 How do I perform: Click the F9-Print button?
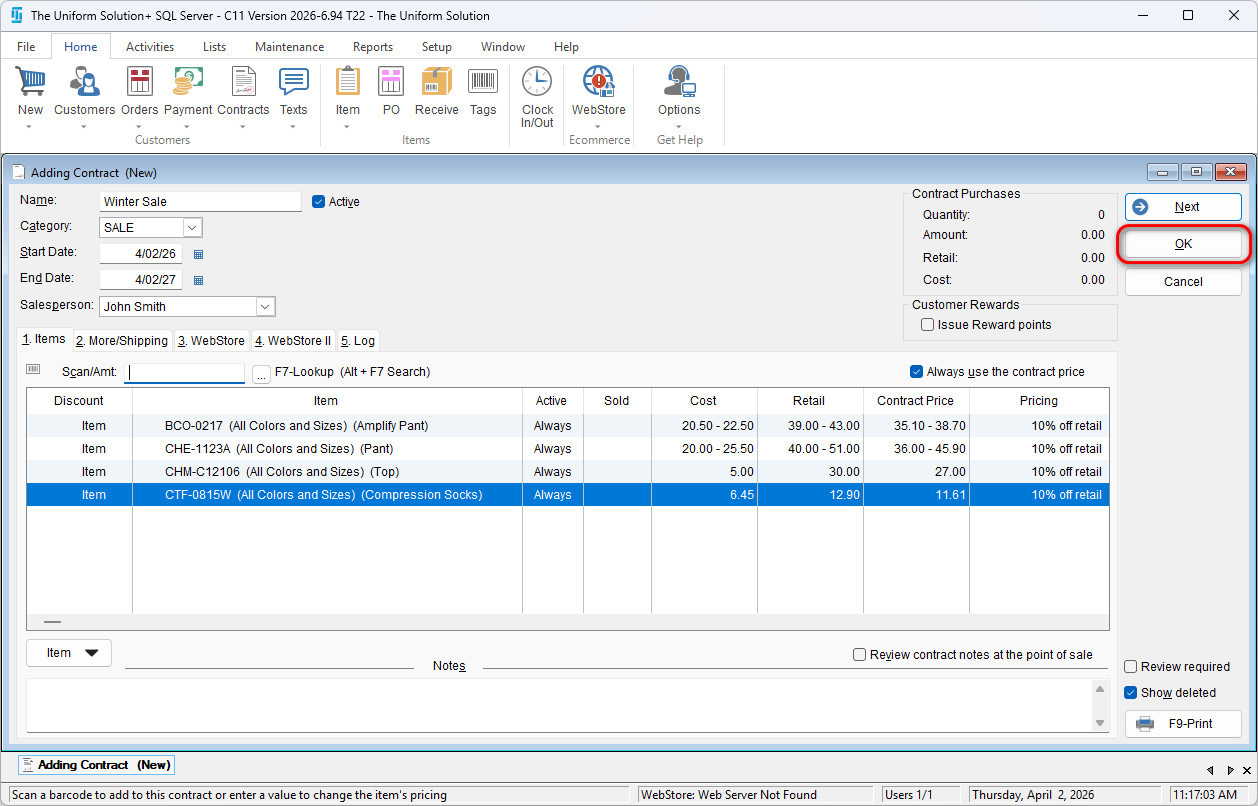tap(1183, 724)
